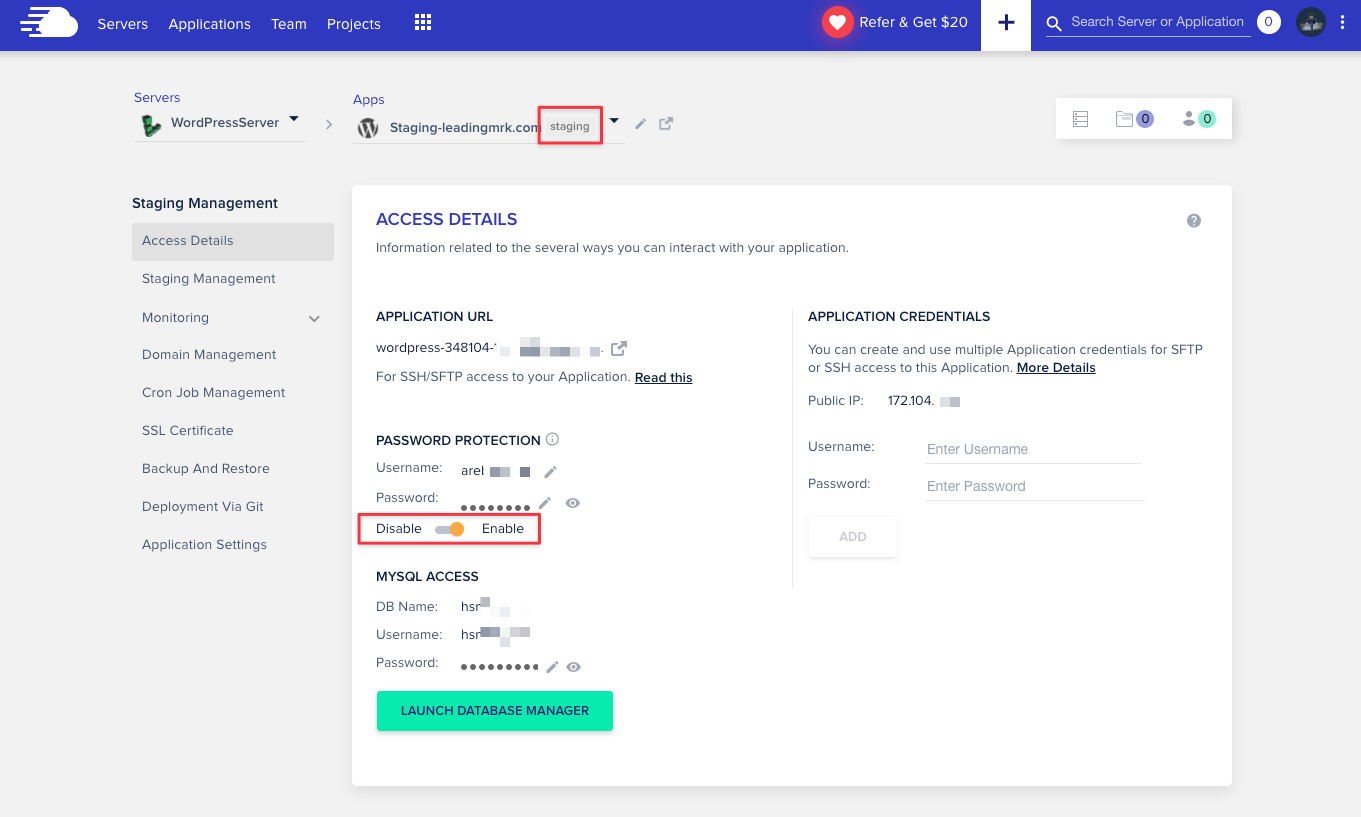Show the password protection password
The image size is (1361, 817).
(x=573, y=503)
